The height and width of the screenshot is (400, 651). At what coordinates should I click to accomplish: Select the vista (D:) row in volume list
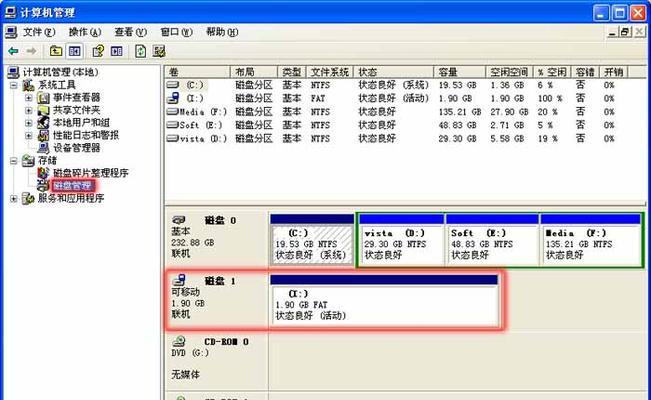(392, 138)
